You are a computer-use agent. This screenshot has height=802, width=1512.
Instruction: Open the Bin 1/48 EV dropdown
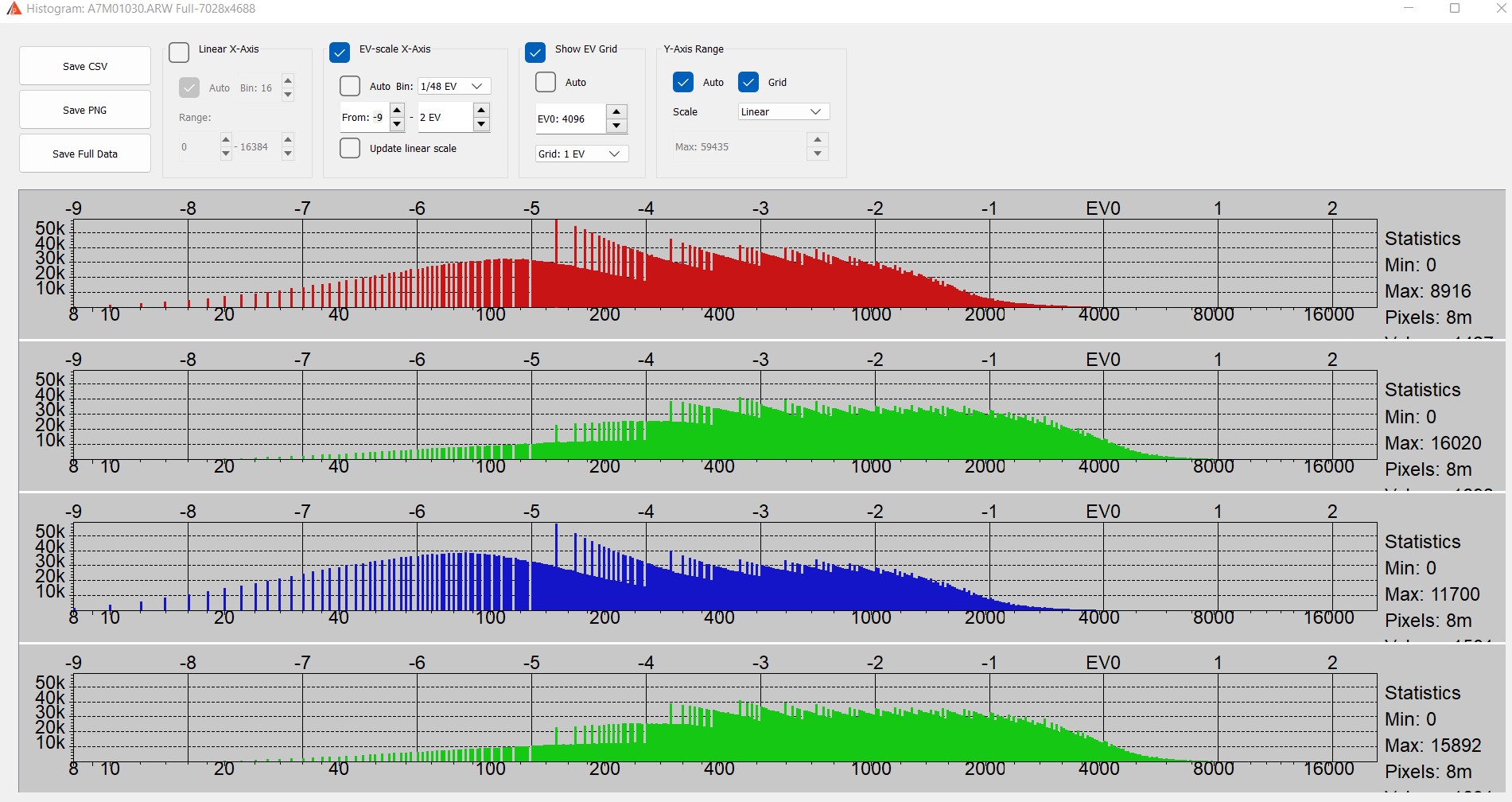click(x=454, y=86)
